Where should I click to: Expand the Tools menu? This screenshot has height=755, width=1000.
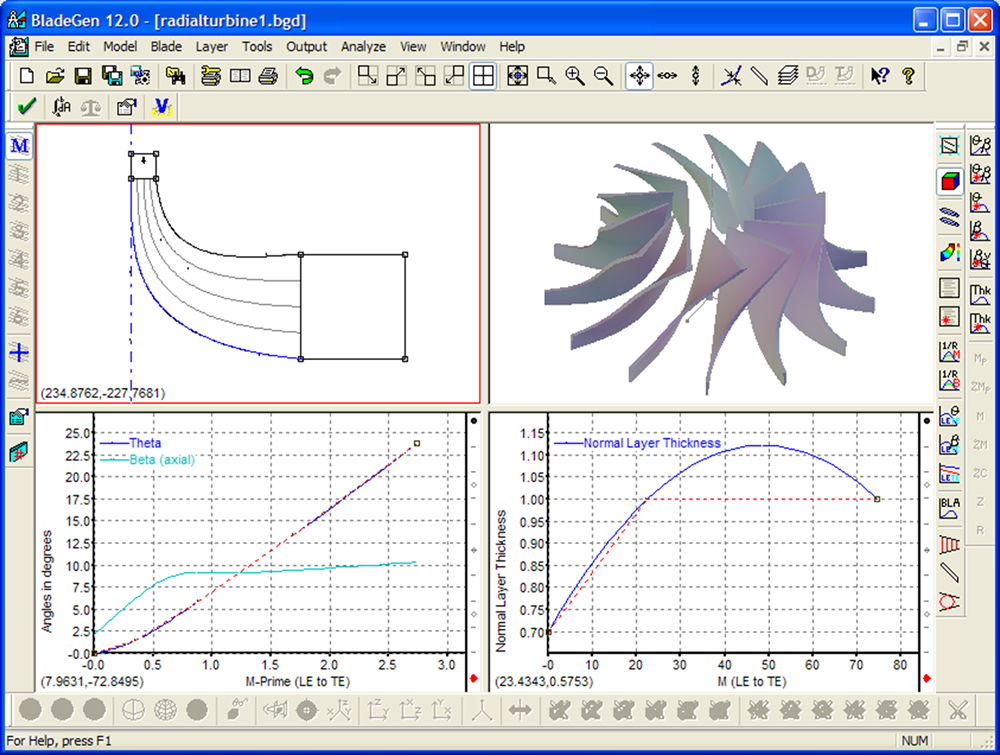coord(257,46)
